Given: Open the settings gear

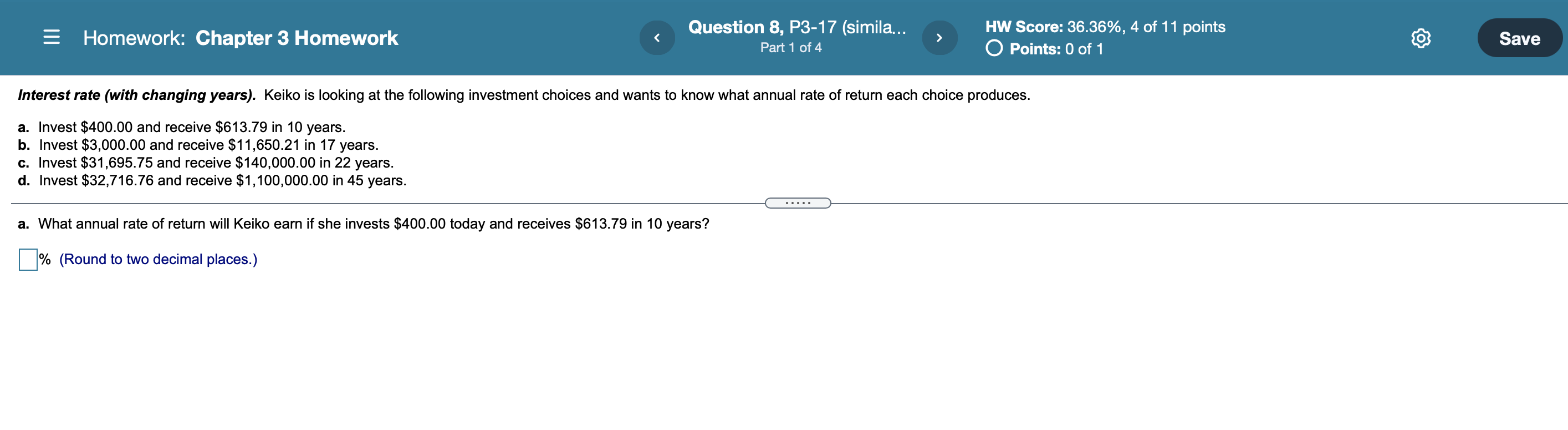Looking at the screenshot, I should pos(1420,38).
